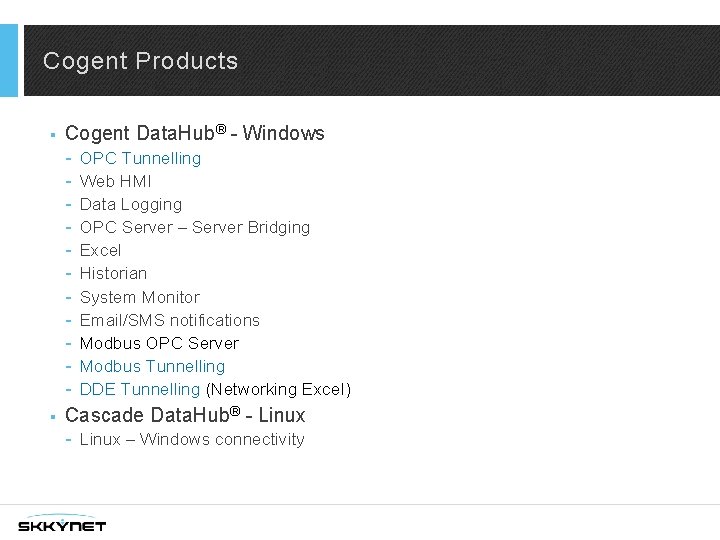Follow the Modbus Tunnelling link

[x=152, y=366]
